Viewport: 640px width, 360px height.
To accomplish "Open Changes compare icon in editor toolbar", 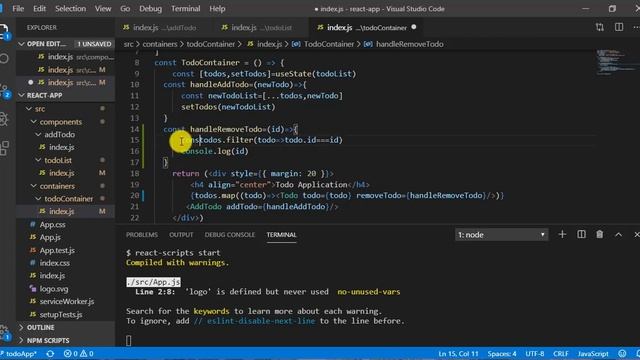I will click(x=600, y=27).
